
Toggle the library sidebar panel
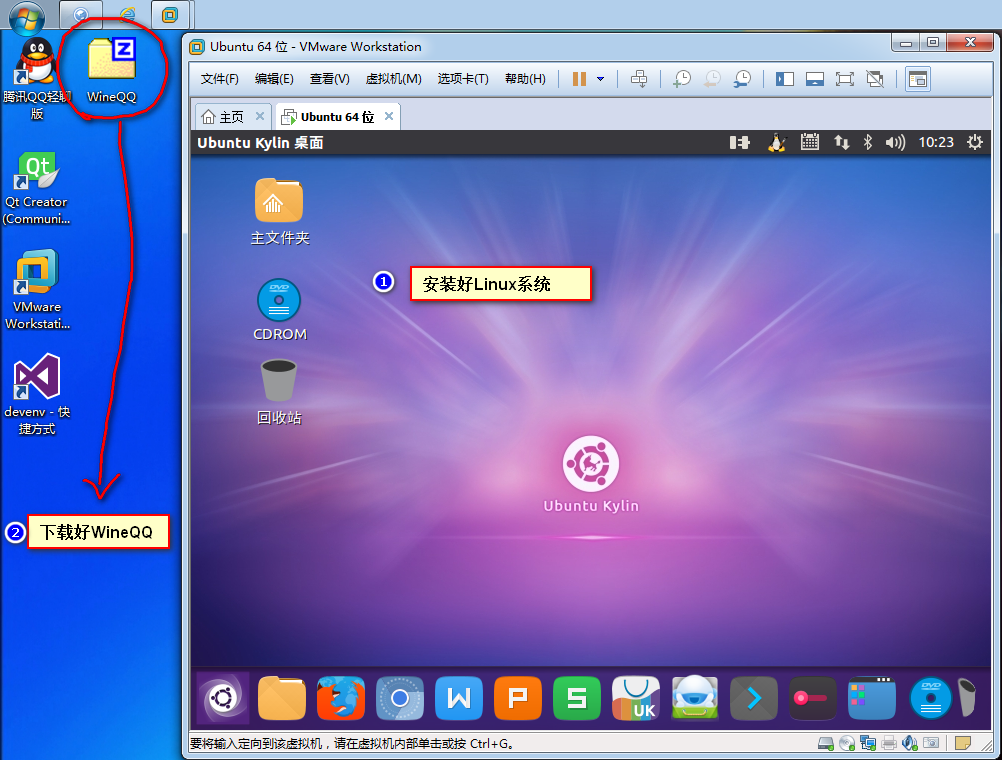point(784,78)
